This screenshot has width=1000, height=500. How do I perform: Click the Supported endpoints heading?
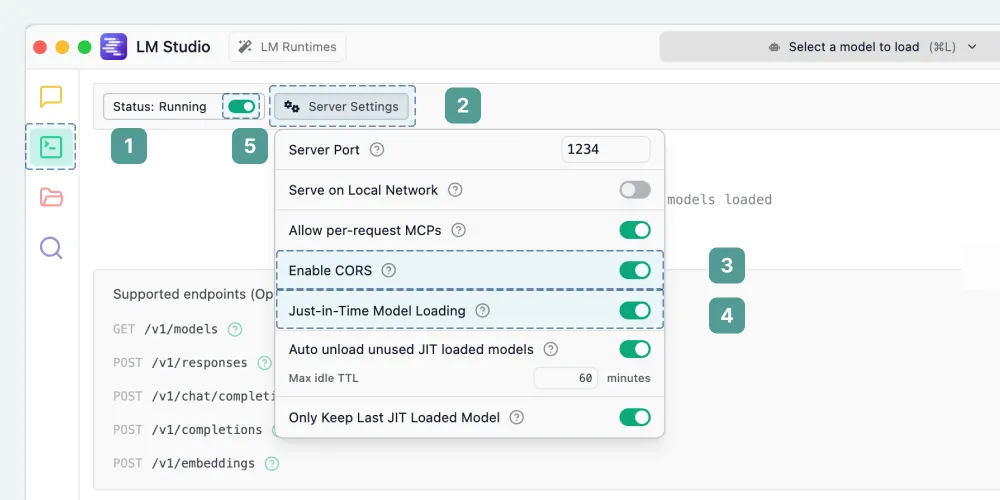193,294
